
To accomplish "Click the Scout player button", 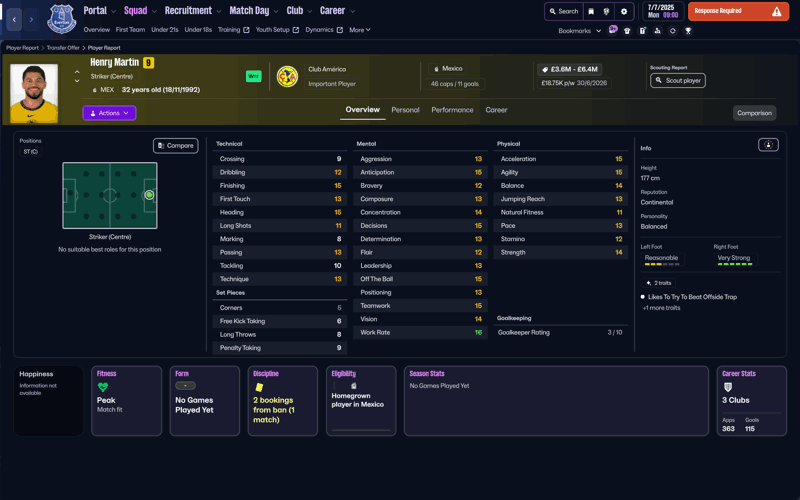I will pyautogui.click(x=678, y=80).
